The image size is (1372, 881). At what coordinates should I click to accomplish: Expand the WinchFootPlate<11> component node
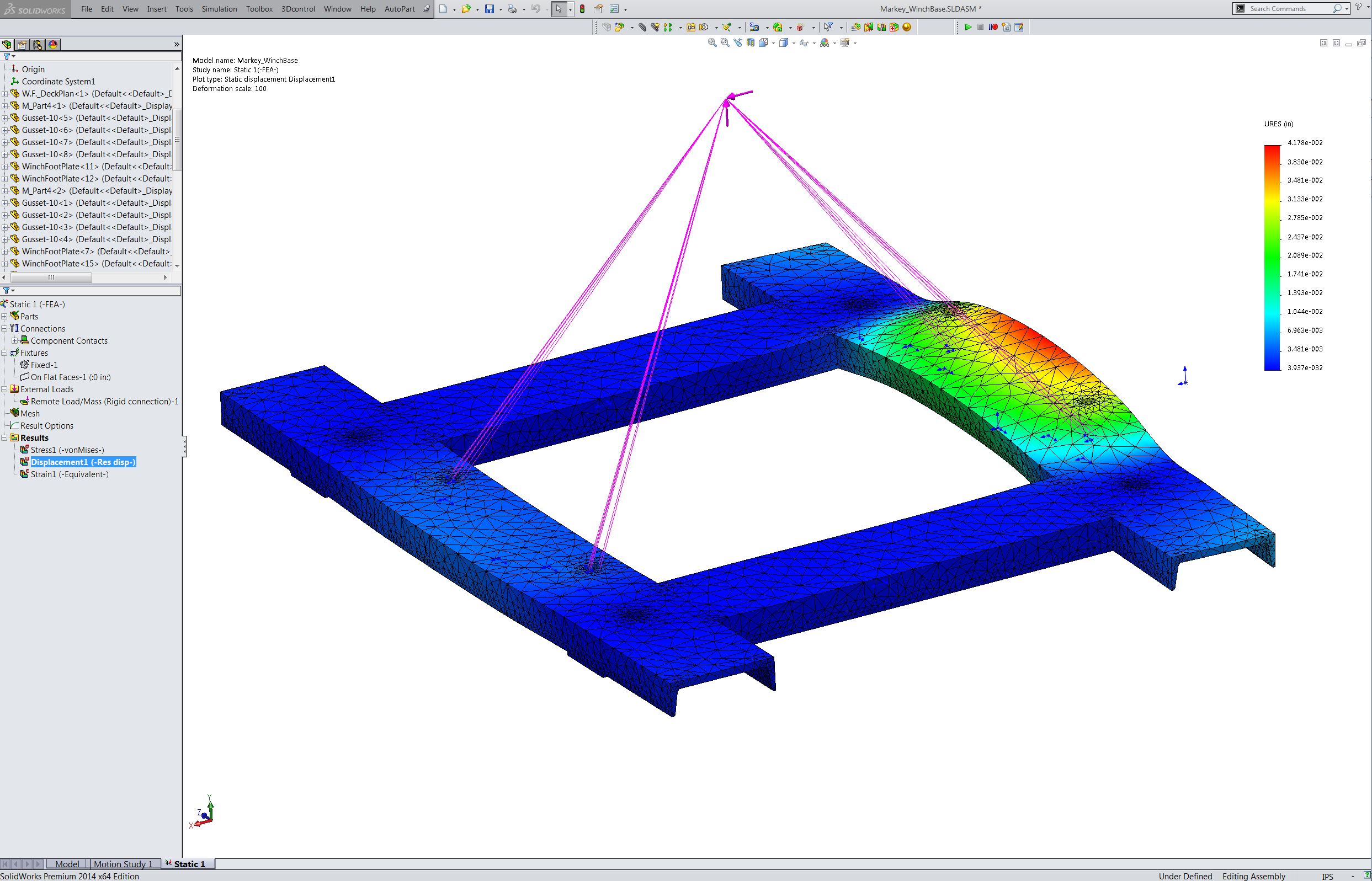(x=4, y=167)
